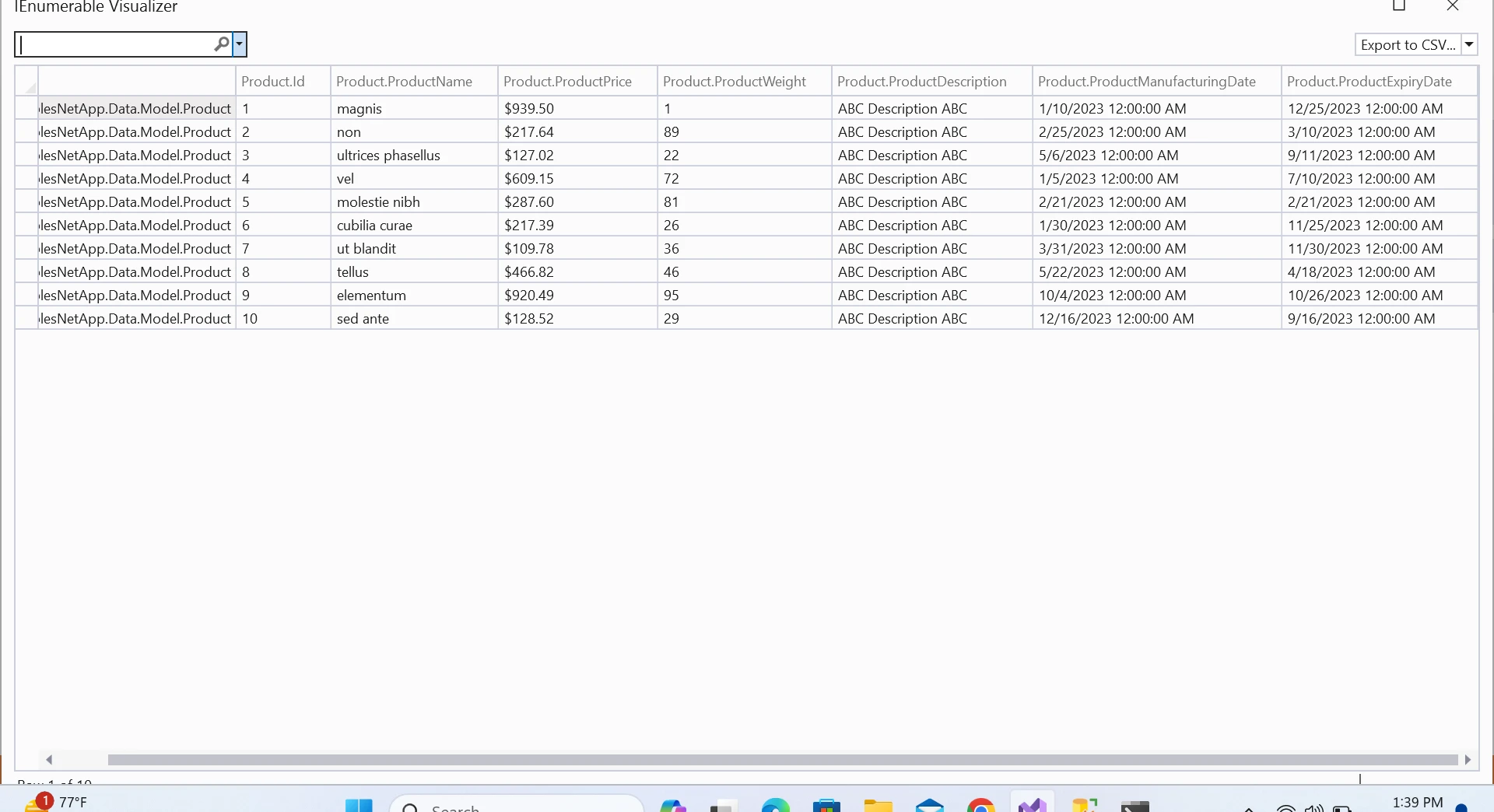Select the 'cubilia curae' cell
This screenshot has width=1494, height=812.
[x=414, y=225]
